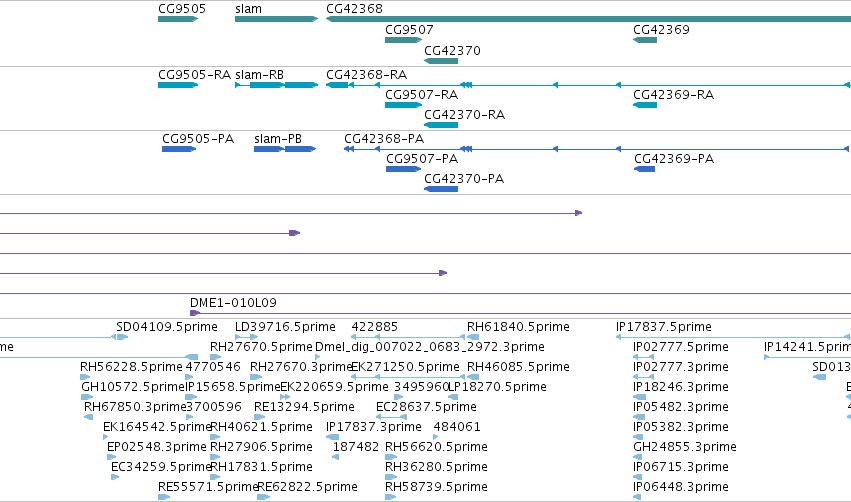This screenshot has height=502, width=851.
Task: Select EST RE62822.5prime
Action: [x=307, y=487]
